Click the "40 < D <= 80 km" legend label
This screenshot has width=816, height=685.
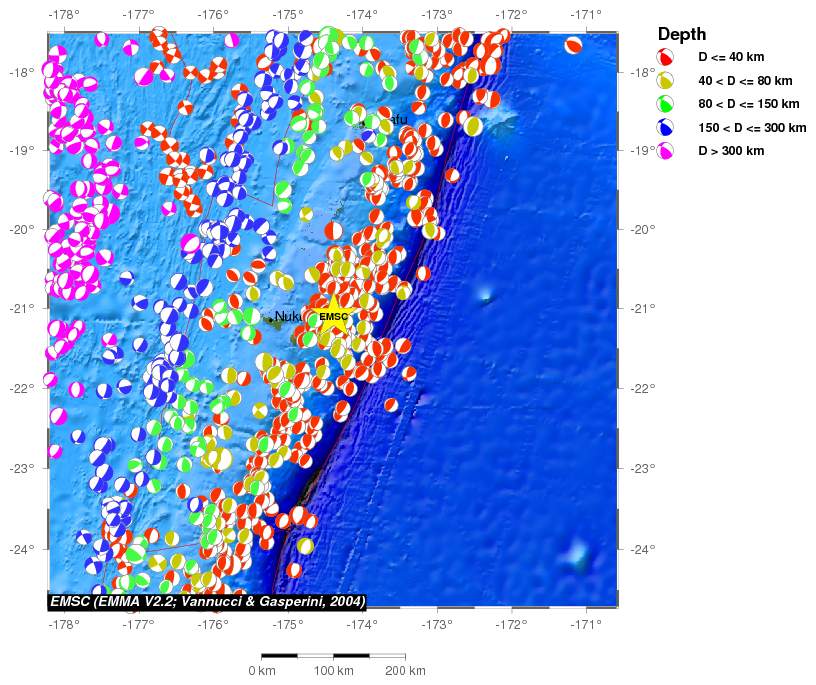point(745,81)
